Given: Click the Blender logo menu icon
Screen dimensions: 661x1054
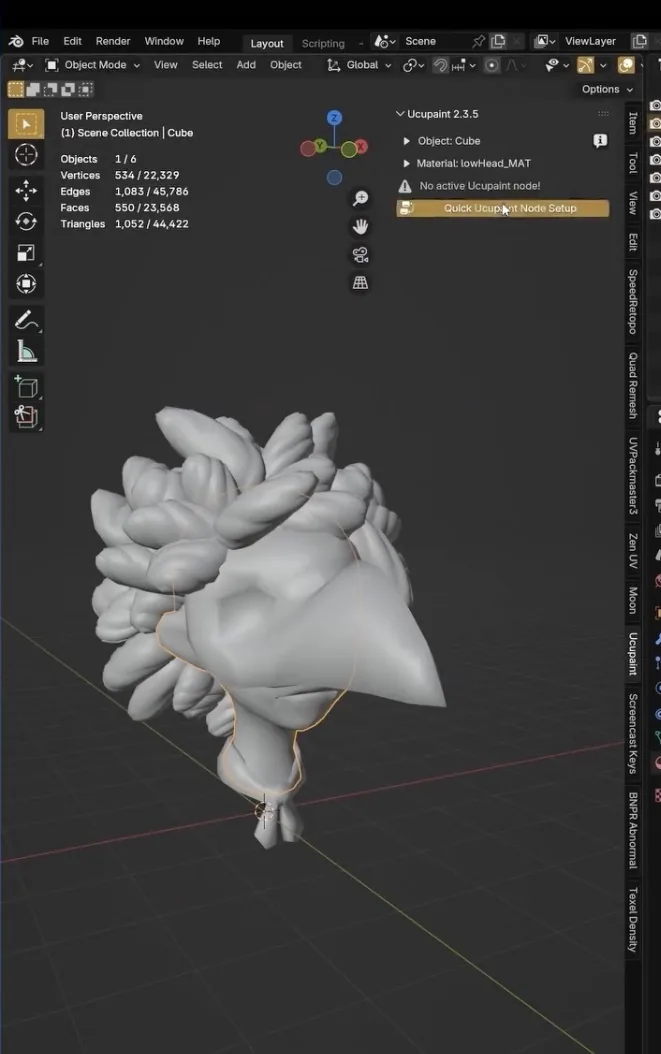Looking at the screenshot, I should [16, 42].
